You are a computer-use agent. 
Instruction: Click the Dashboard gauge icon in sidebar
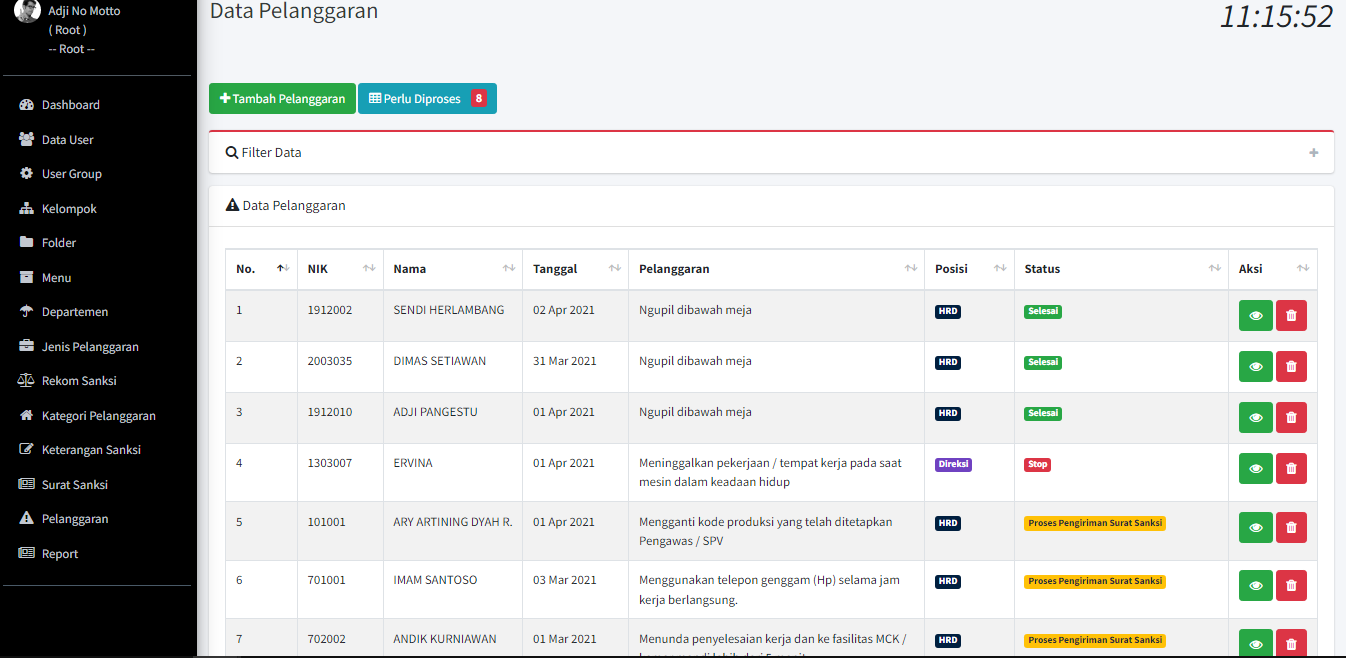click(x=27, y=105)
